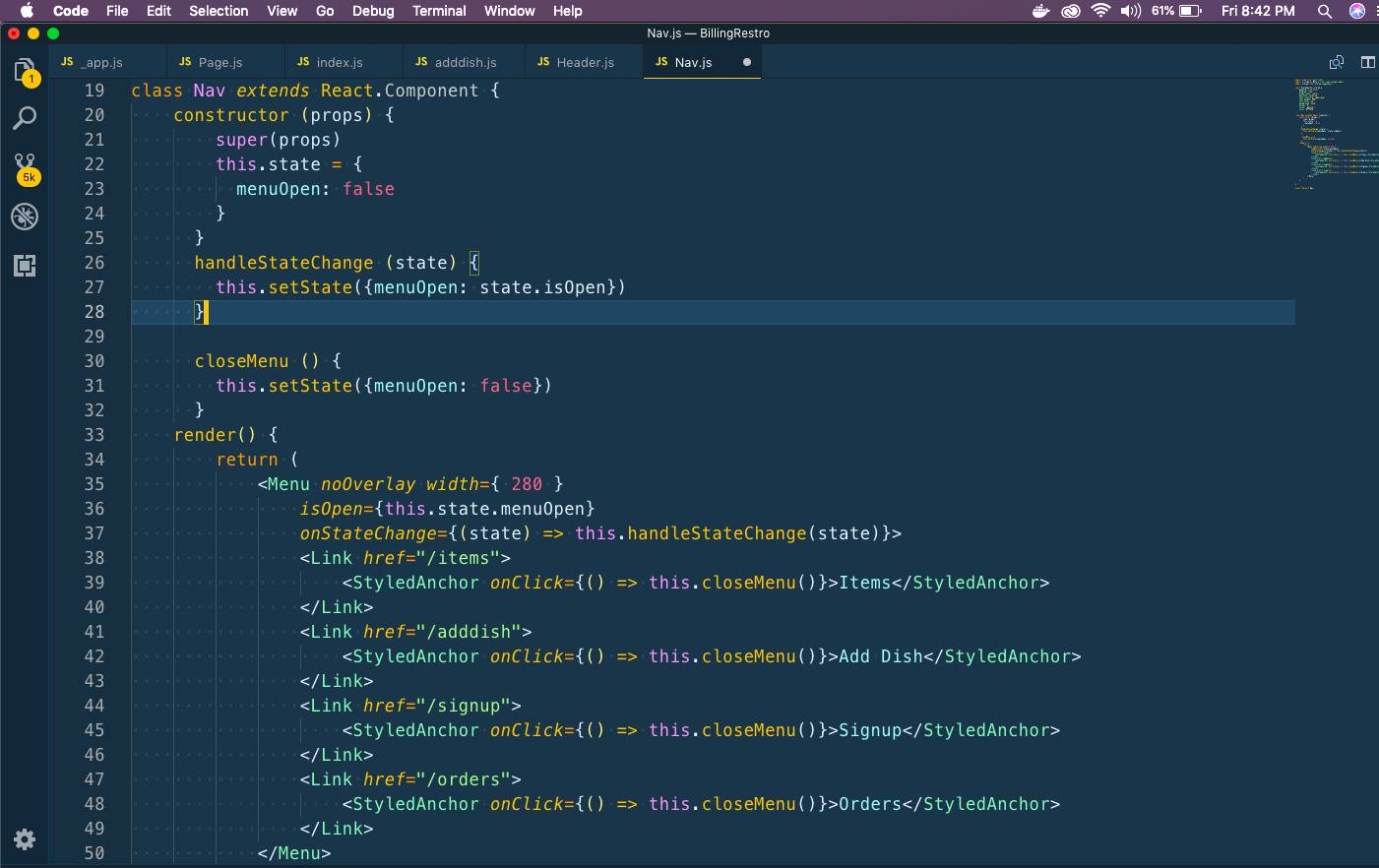Open the File menu
The height and width of the screenshot is (868, 1379).
point(117,11)
